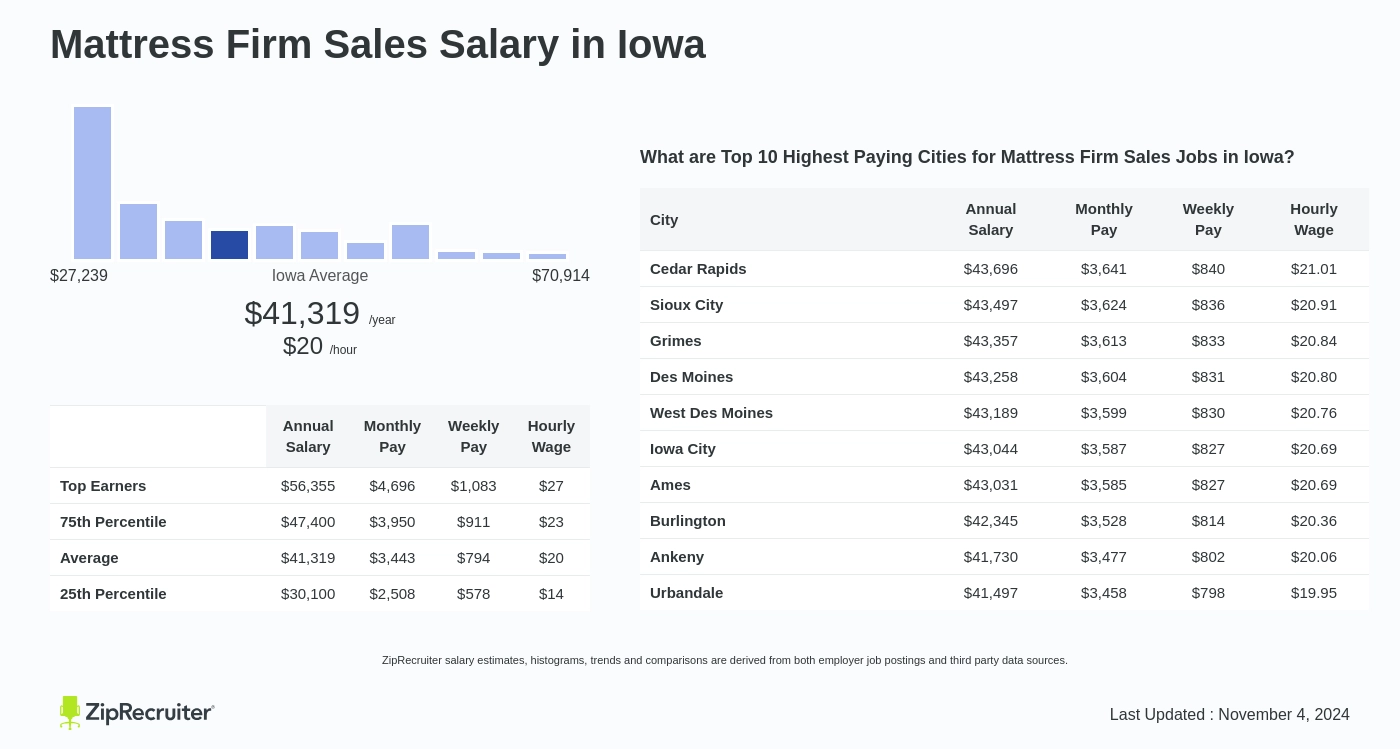1400x749 pixels.
Task: Click the dark blue Iowa Average histogram bar
Action: click(229, 245)
